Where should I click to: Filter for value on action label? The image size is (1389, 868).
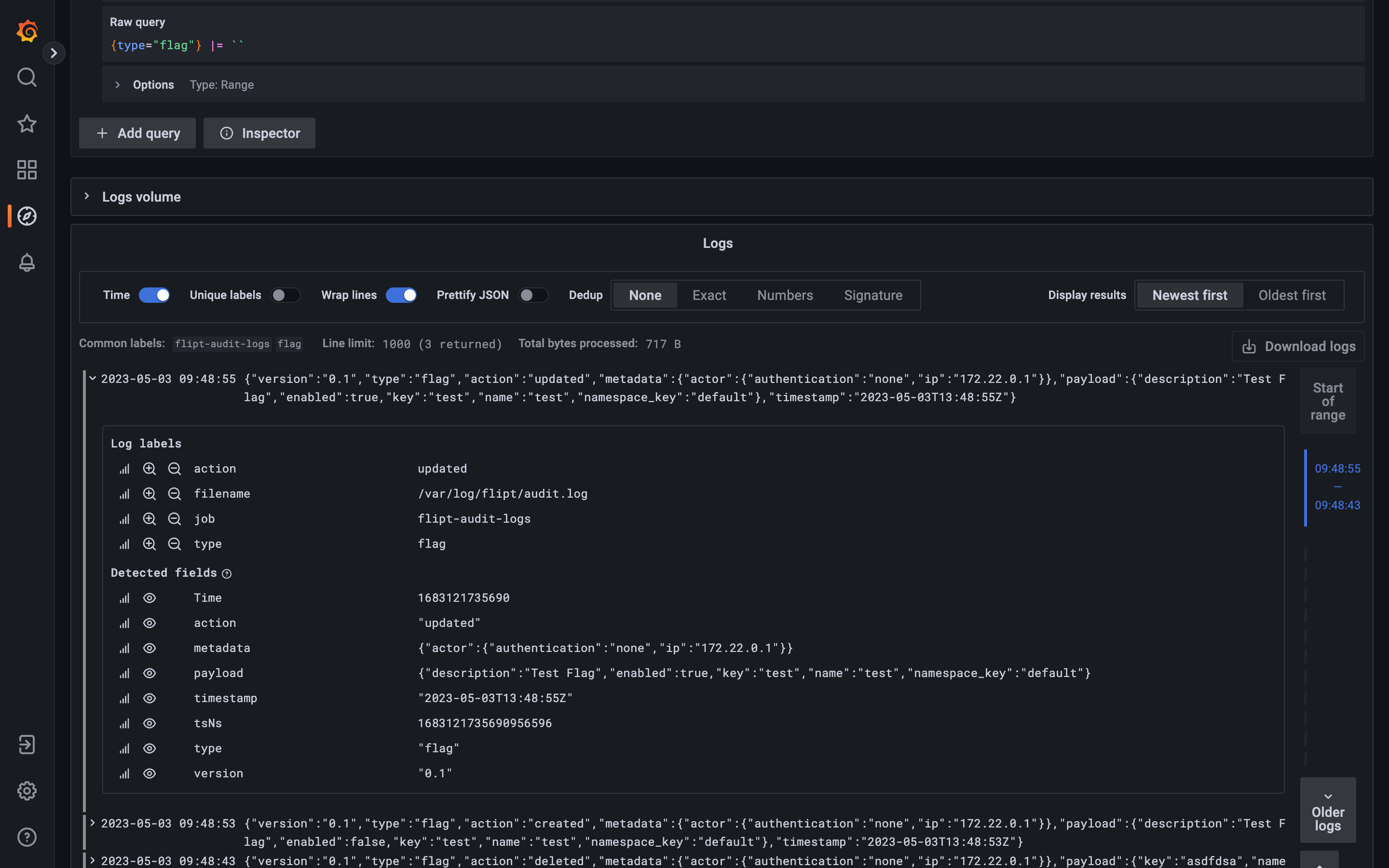tap(149, 469)
